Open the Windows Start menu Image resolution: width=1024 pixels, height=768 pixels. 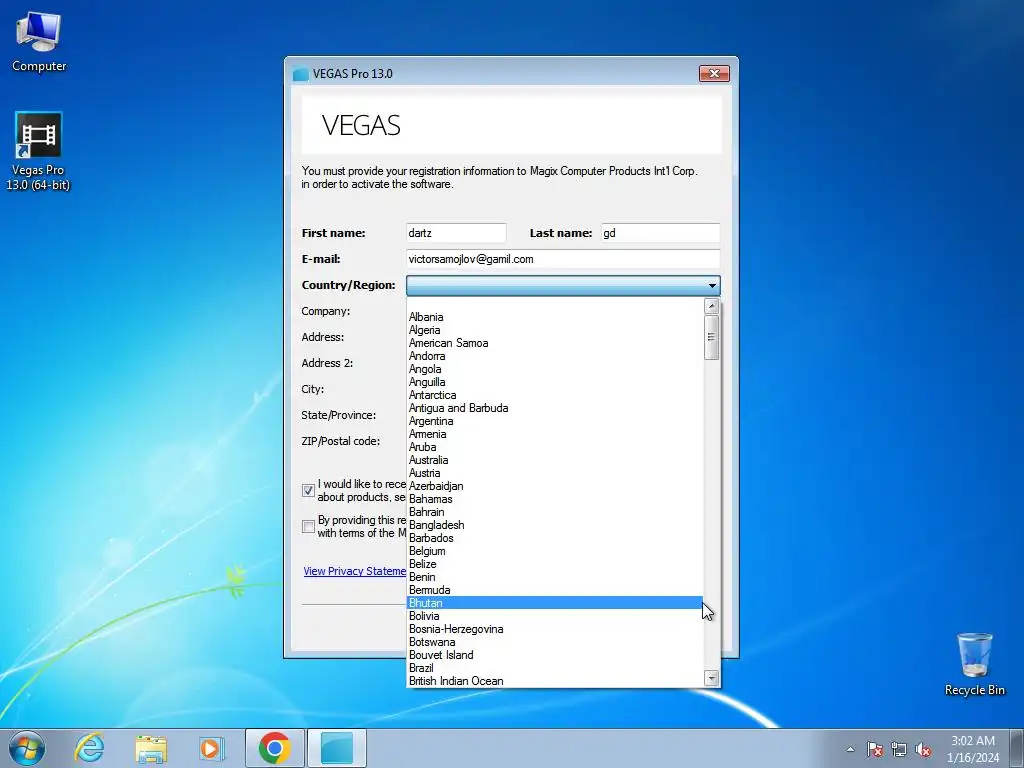pos(27,748)
